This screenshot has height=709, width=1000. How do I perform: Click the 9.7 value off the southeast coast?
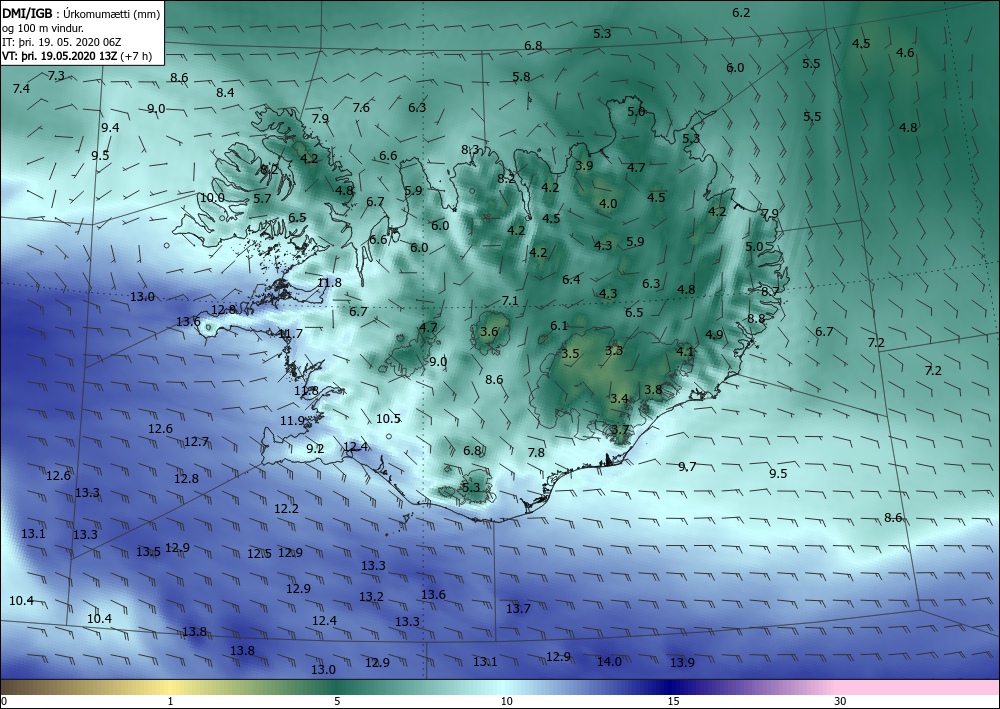coord(687,467)
